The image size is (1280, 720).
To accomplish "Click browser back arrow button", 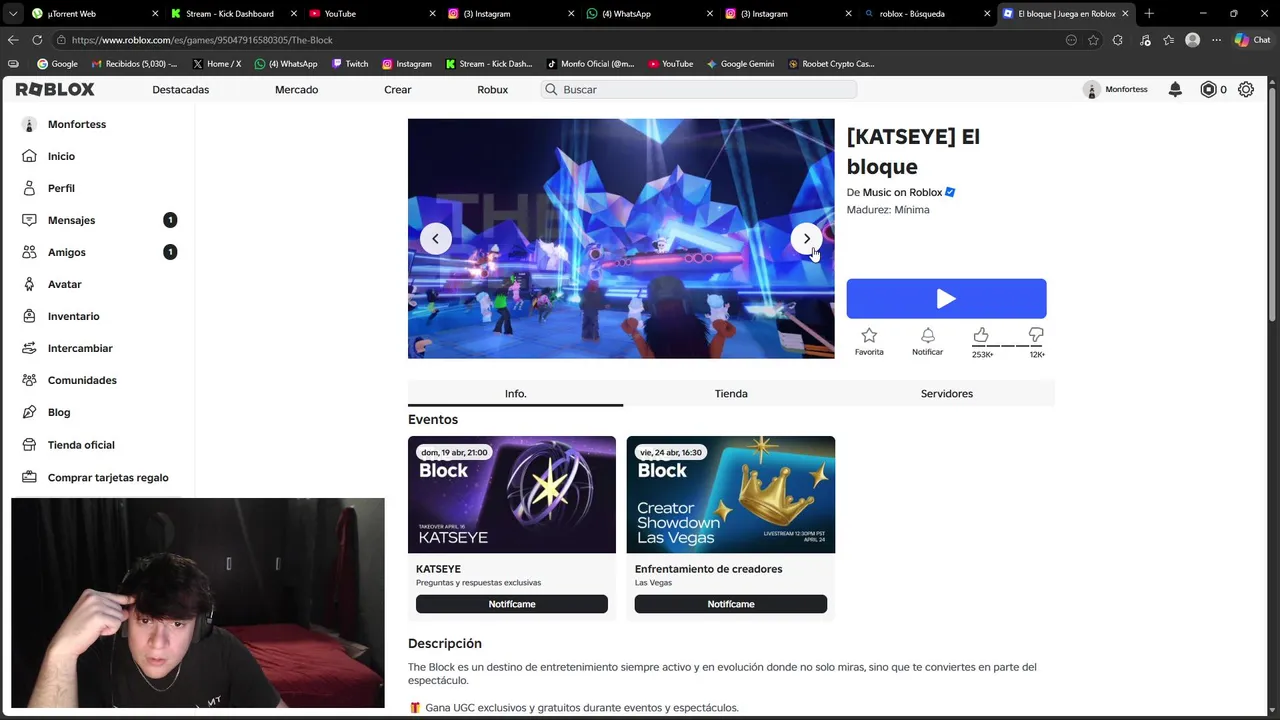I will (13, 40).
